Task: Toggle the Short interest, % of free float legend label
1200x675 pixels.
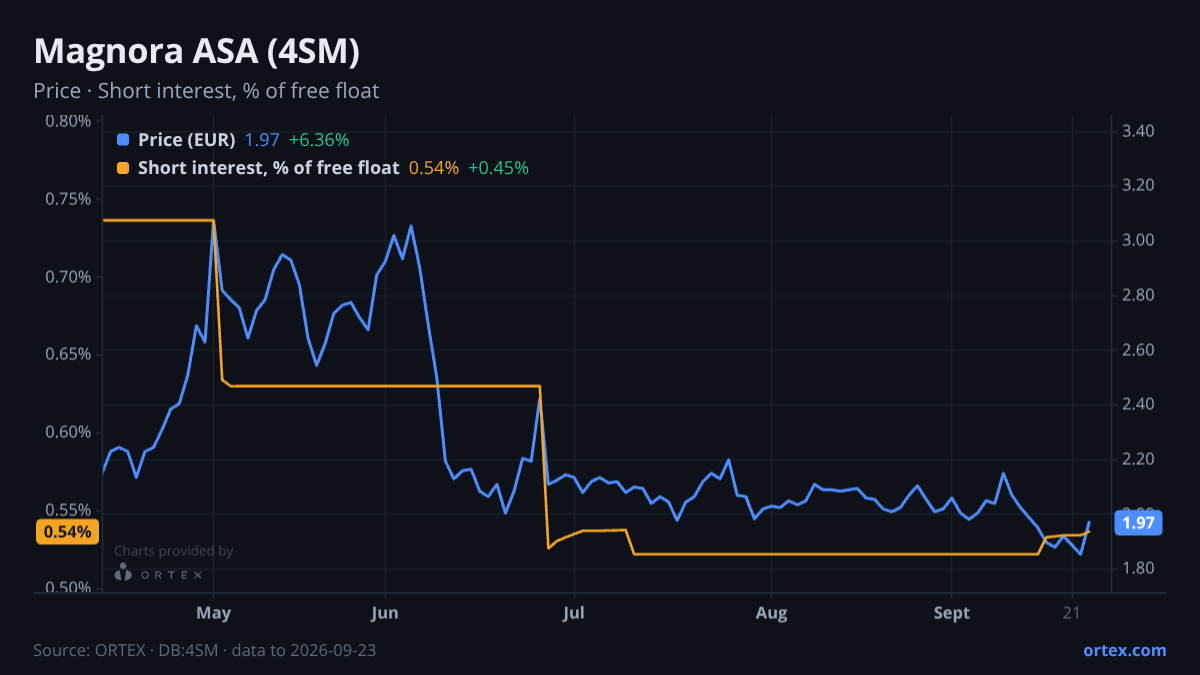Action: pyautogui.click(x=268, y=168)
